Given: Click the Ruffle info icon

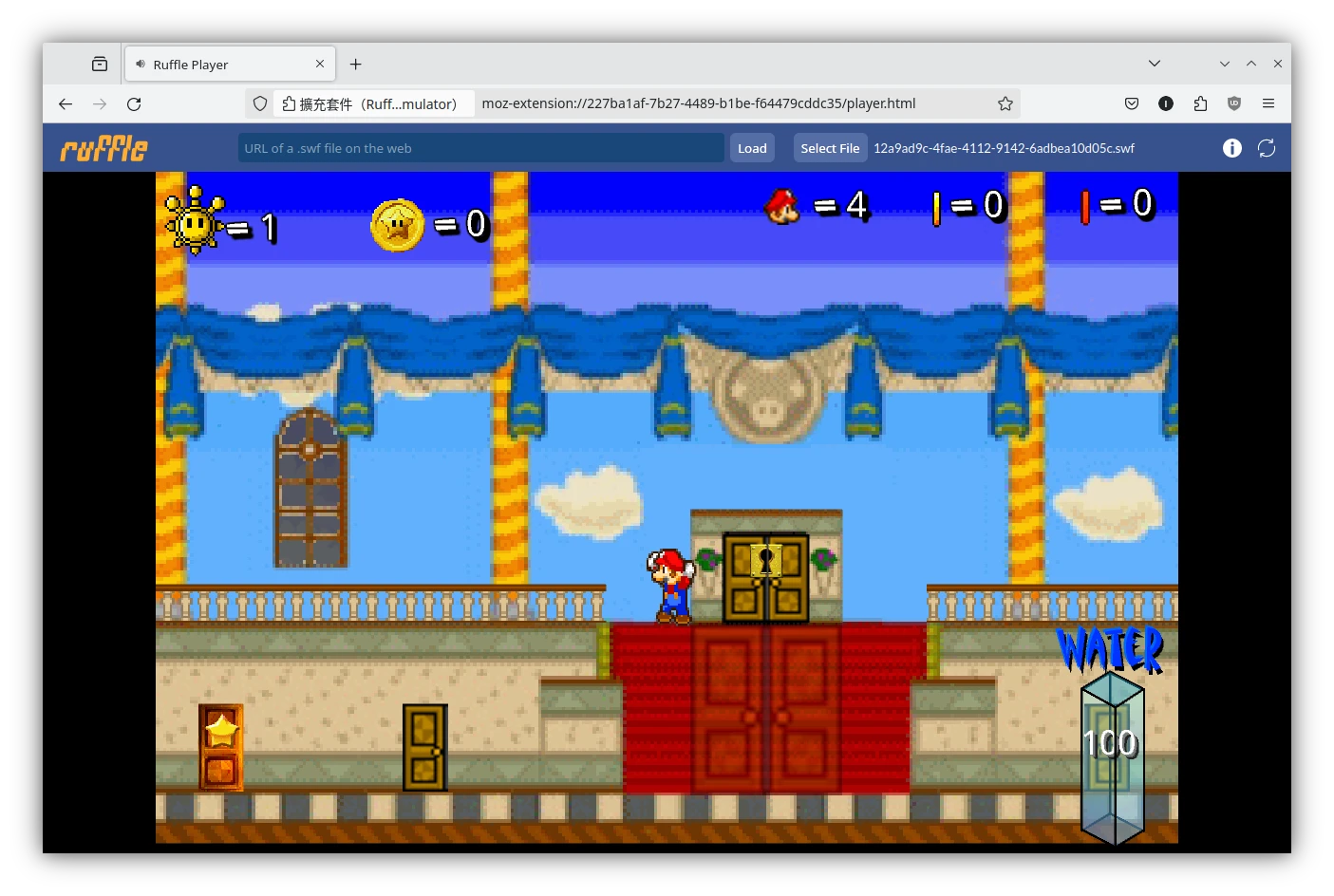Looking at the screenshot, I should (x=1231, y=148).
